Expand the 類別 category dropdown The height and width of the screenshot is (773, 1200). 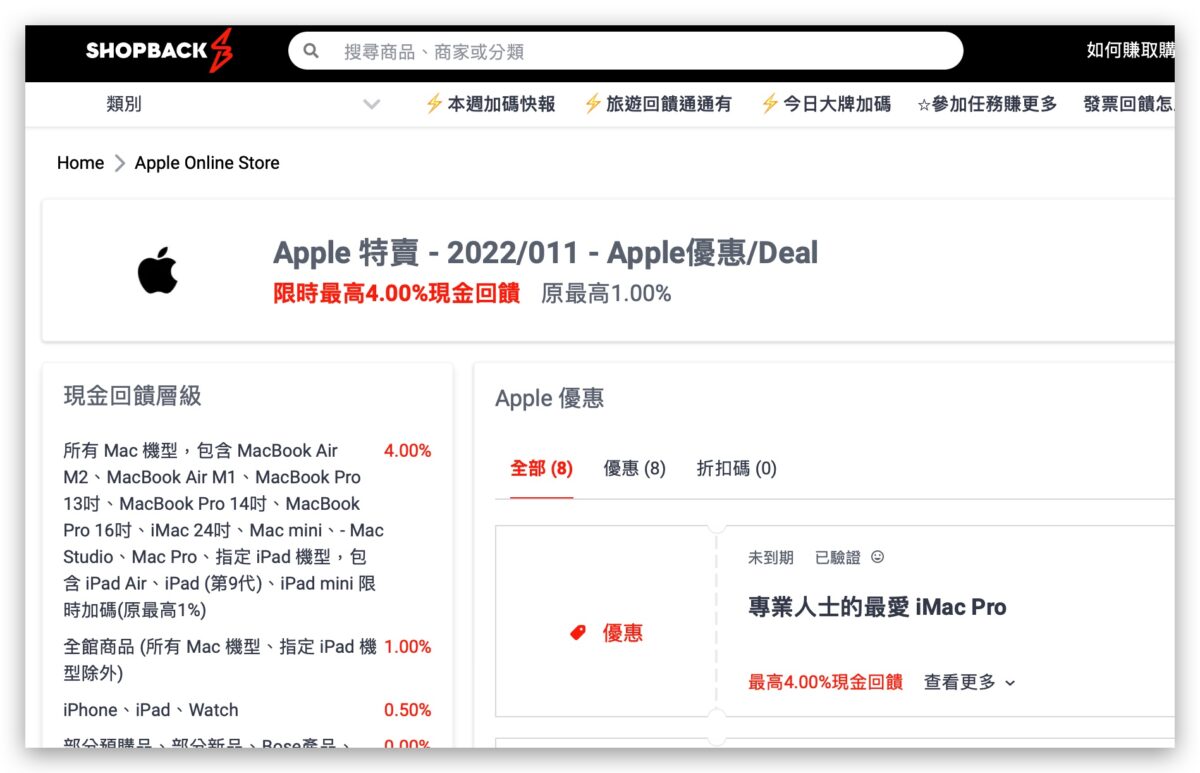pos(243,104)
